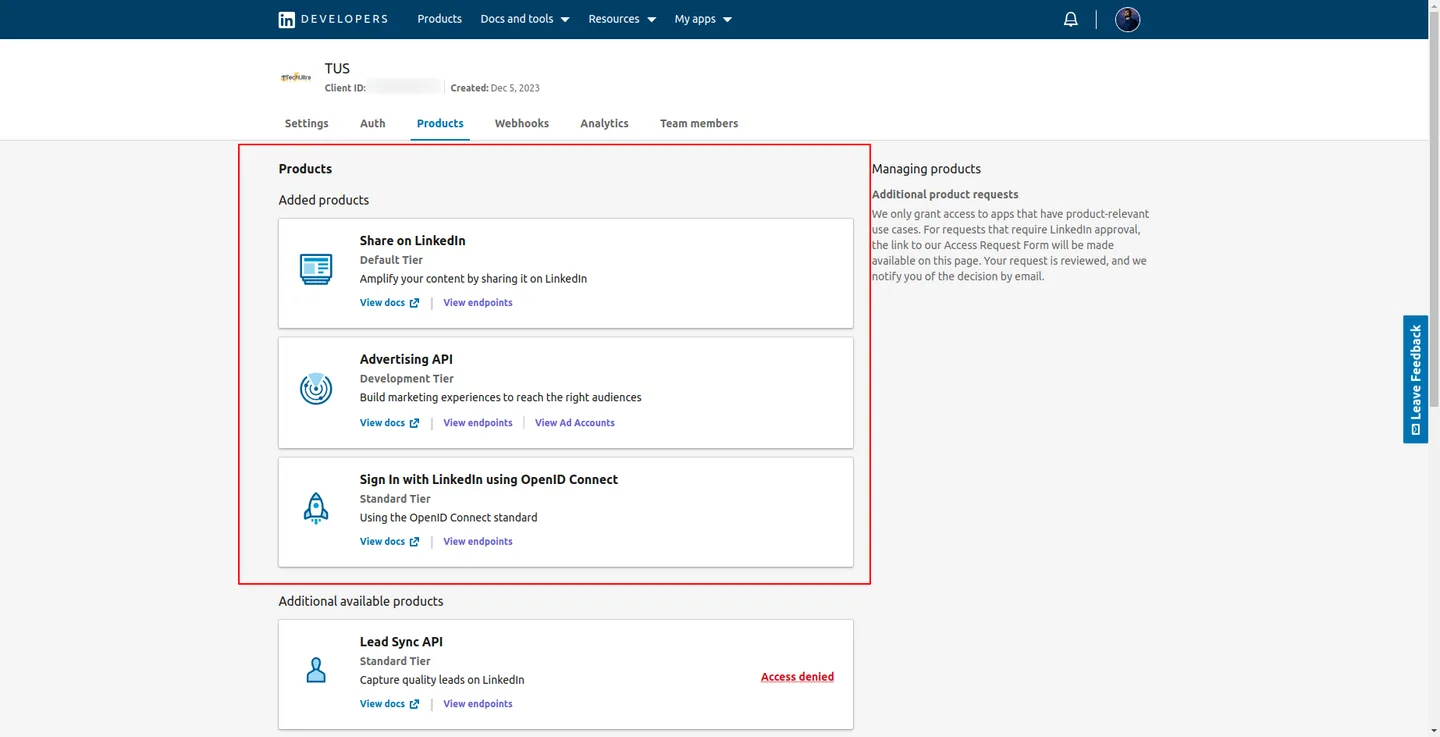Click the Additional available products heading
Image resolution: width=1440 pixels, height=737 pixels.
click(x=361, y=601)
